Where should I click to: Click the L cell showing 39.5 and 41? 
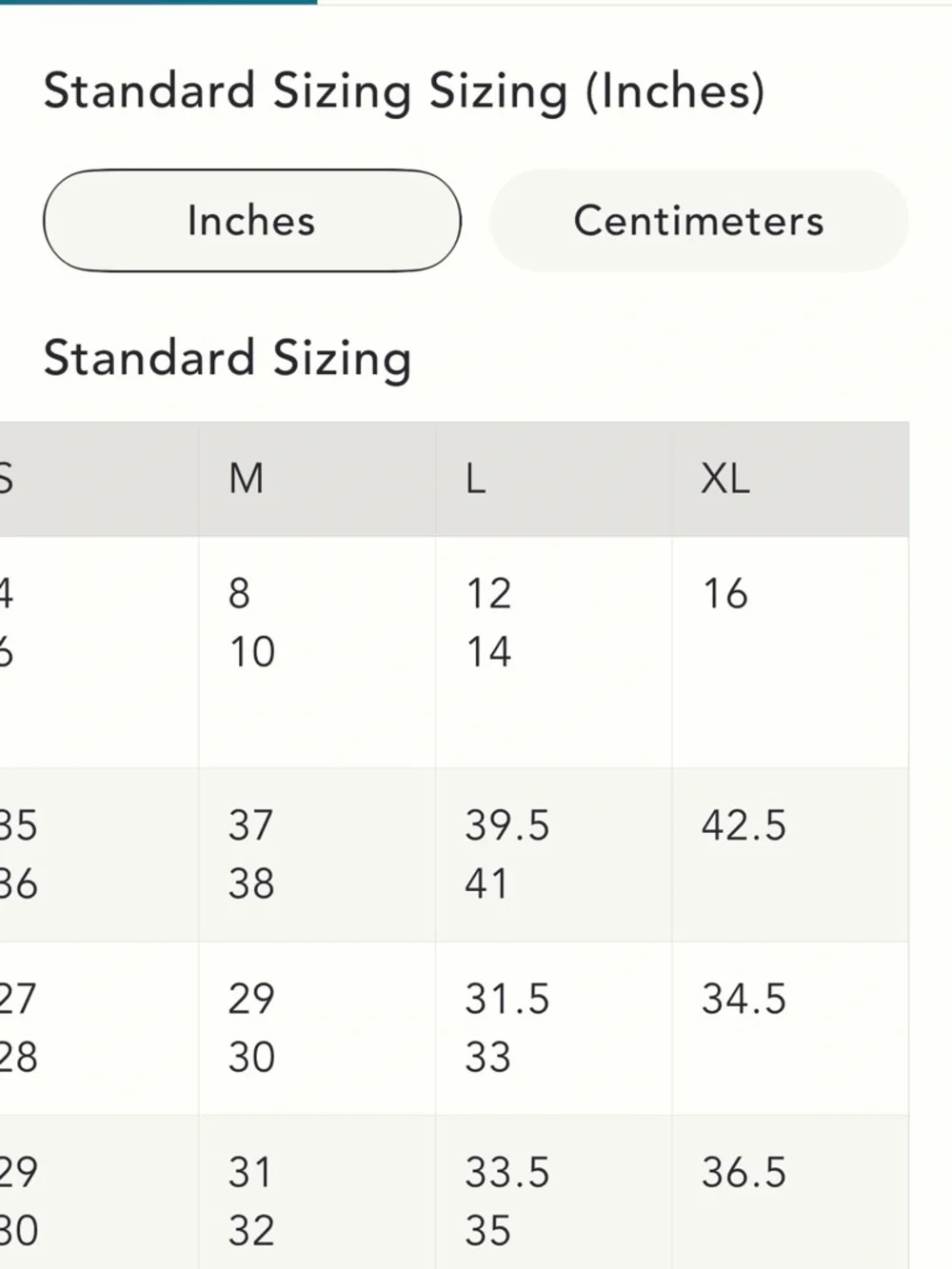pos(554,855)
